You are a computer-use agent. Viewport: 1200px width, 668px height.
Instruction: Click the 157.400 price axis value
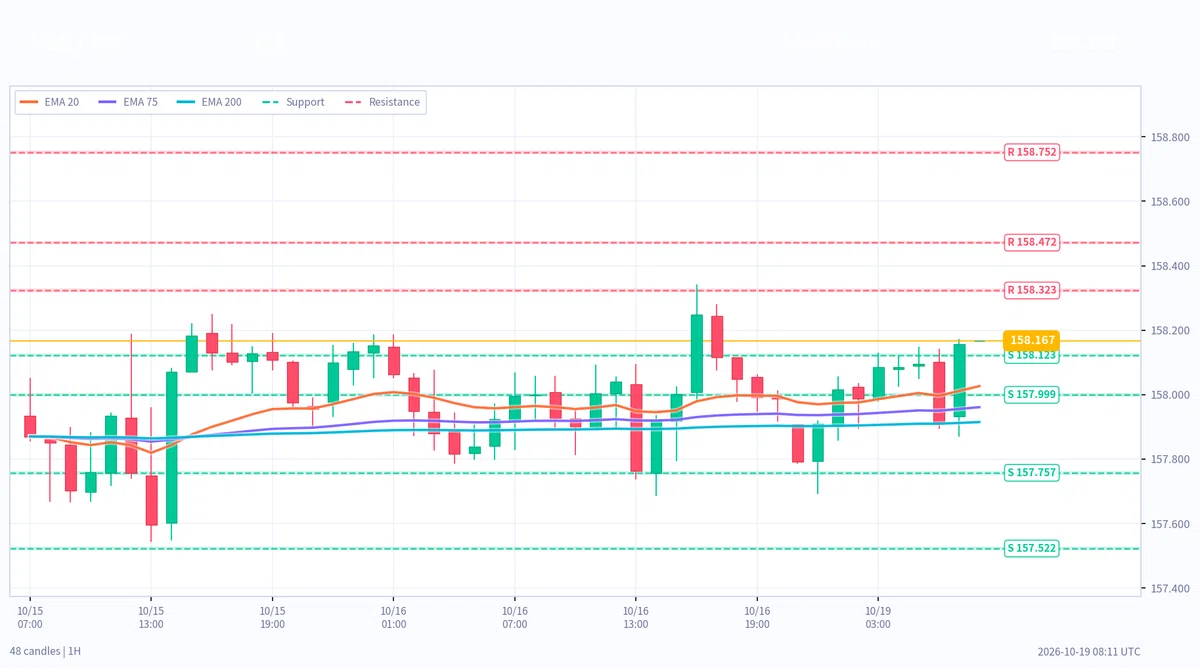(x=1170, y=589)
